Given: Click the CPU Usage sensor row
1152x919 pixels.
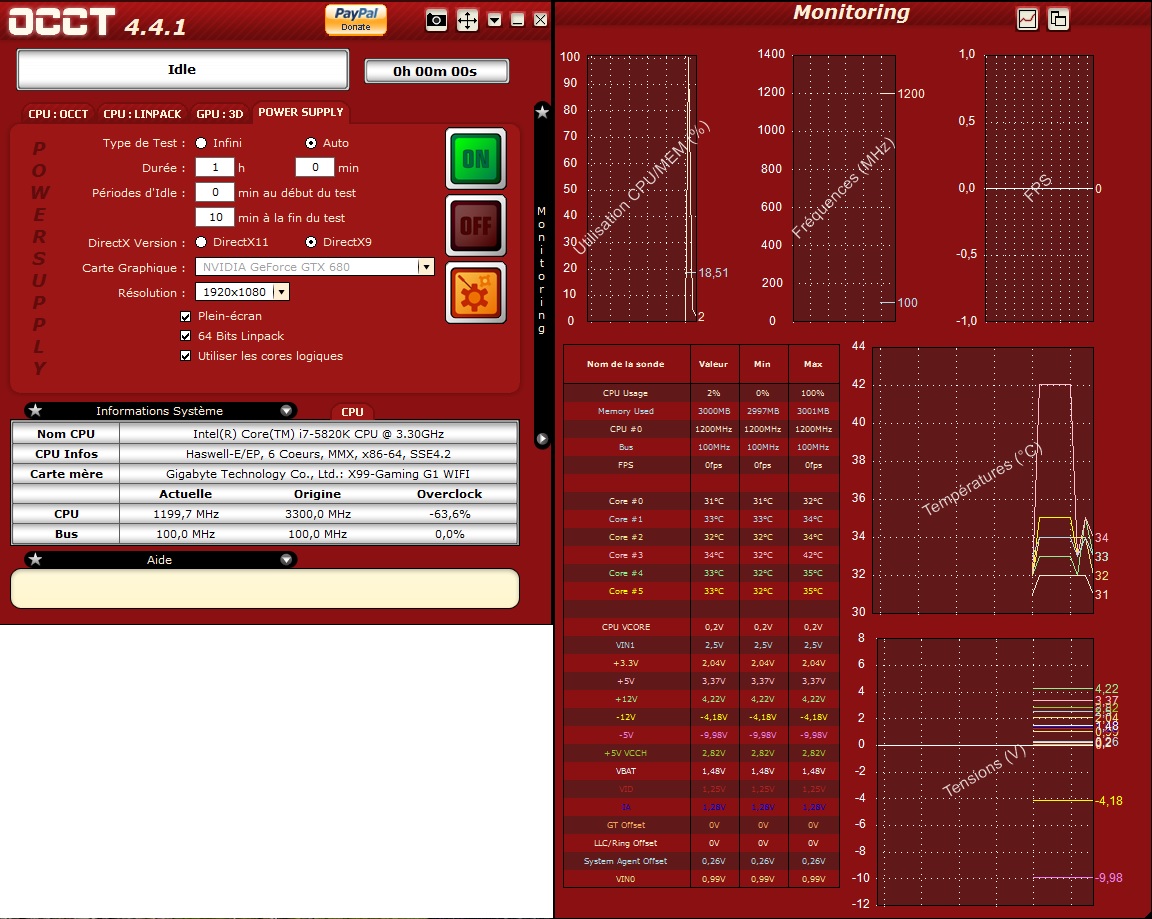Looking at the screenshot, I should (x=701, y=393).
